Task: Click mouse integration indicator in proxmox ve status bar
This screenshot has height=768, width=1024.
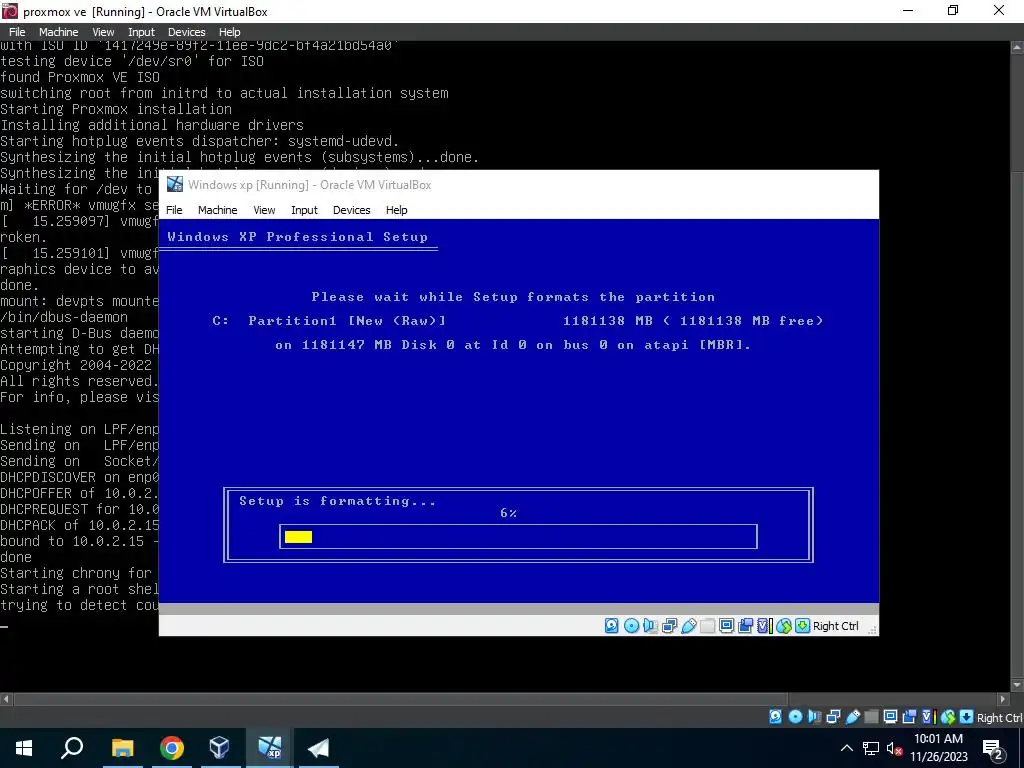Action: point(948,717)
